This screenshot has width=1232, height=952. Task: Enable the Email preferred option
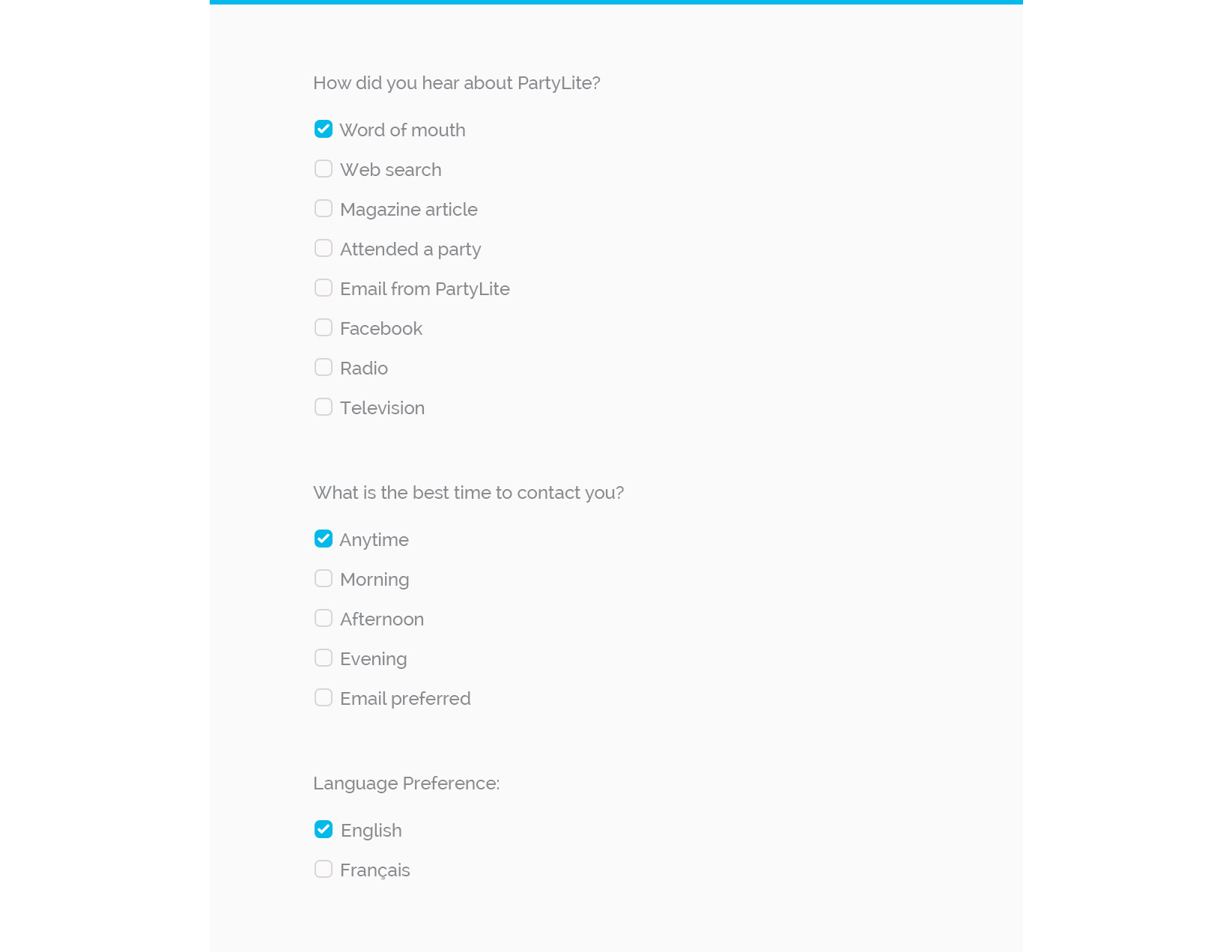pyautogui.click(x=324, y=698)
